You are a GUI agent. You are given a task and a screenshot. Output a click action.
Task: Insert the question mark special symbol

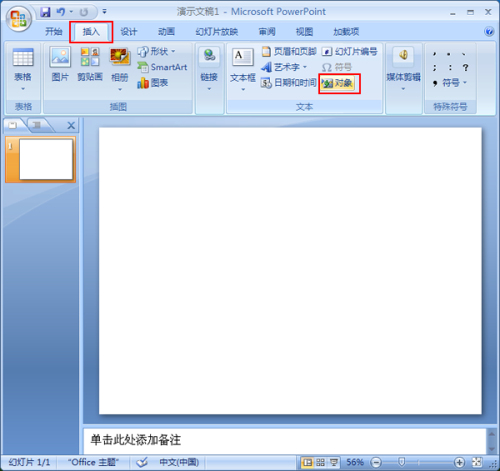click(x=466, y=68)
